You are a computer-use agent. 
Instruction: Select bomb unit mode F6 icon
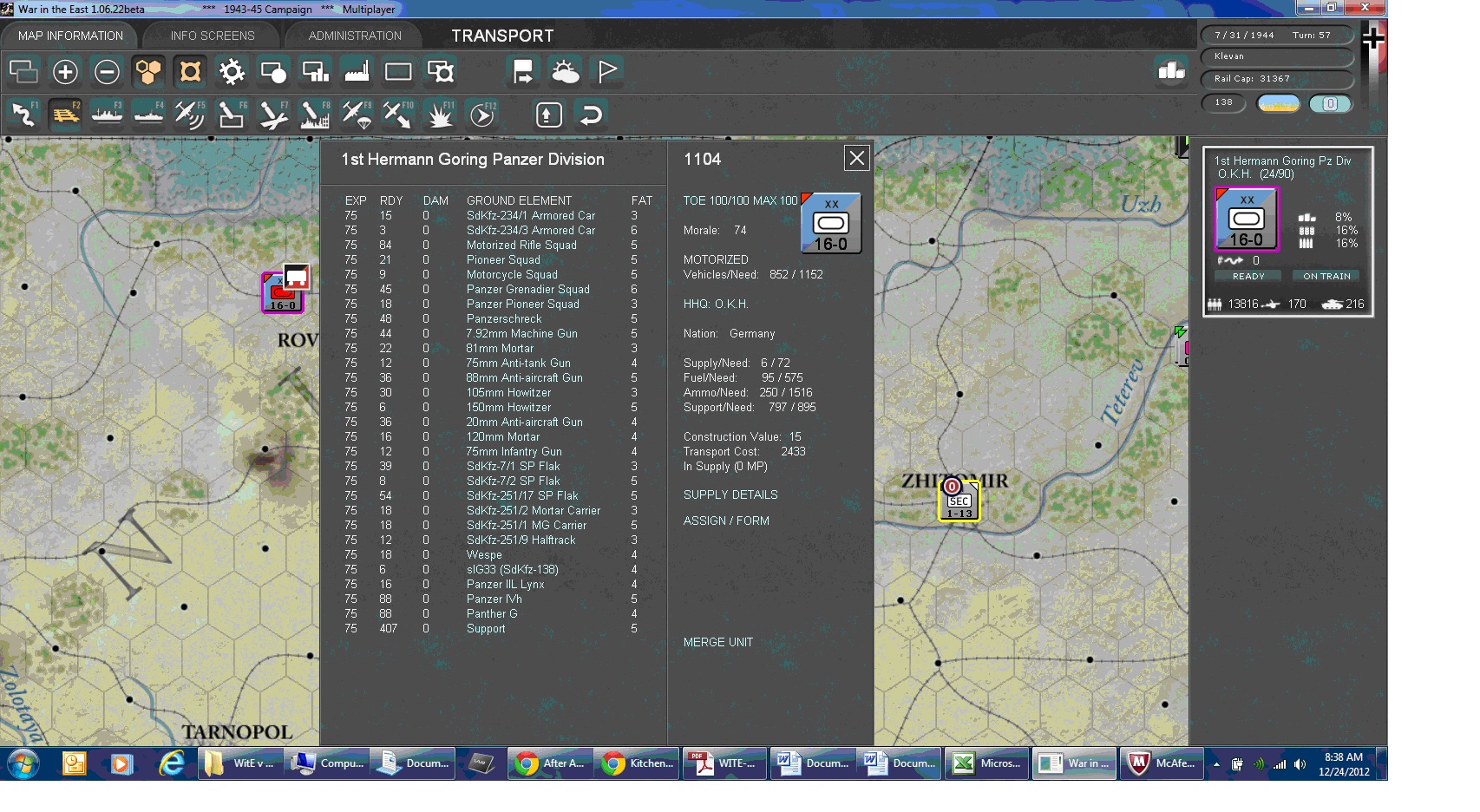(x=232, y=115)
